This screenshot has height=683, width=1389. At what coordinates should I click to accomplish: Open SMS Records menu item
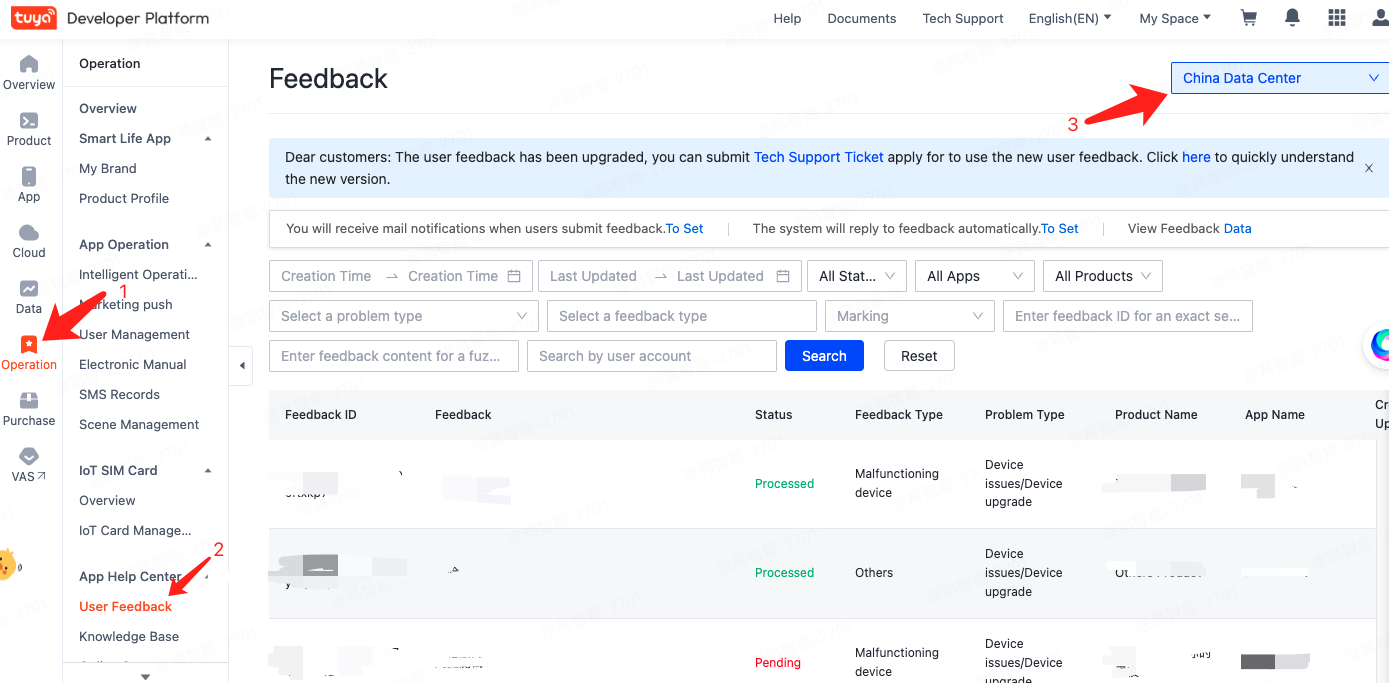pyautogui.click(x=119, y=394)
